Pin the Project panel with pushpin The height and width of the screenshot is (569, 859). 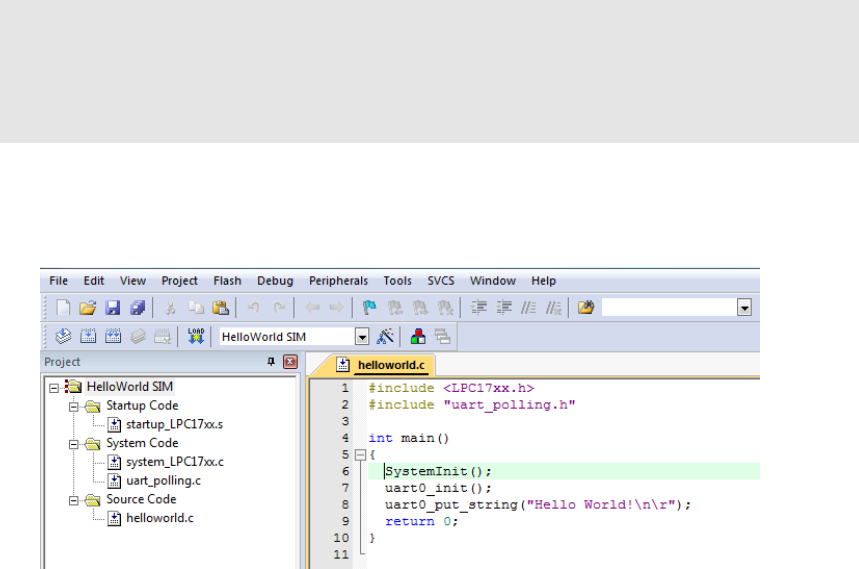click(x=271, y=362)
